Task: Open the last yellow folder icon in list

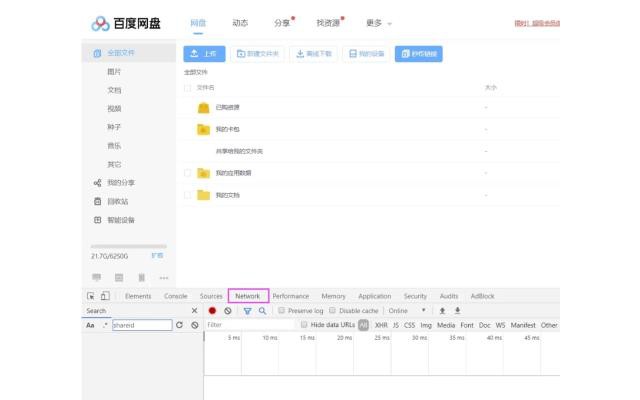Action: tap(203, 195)
